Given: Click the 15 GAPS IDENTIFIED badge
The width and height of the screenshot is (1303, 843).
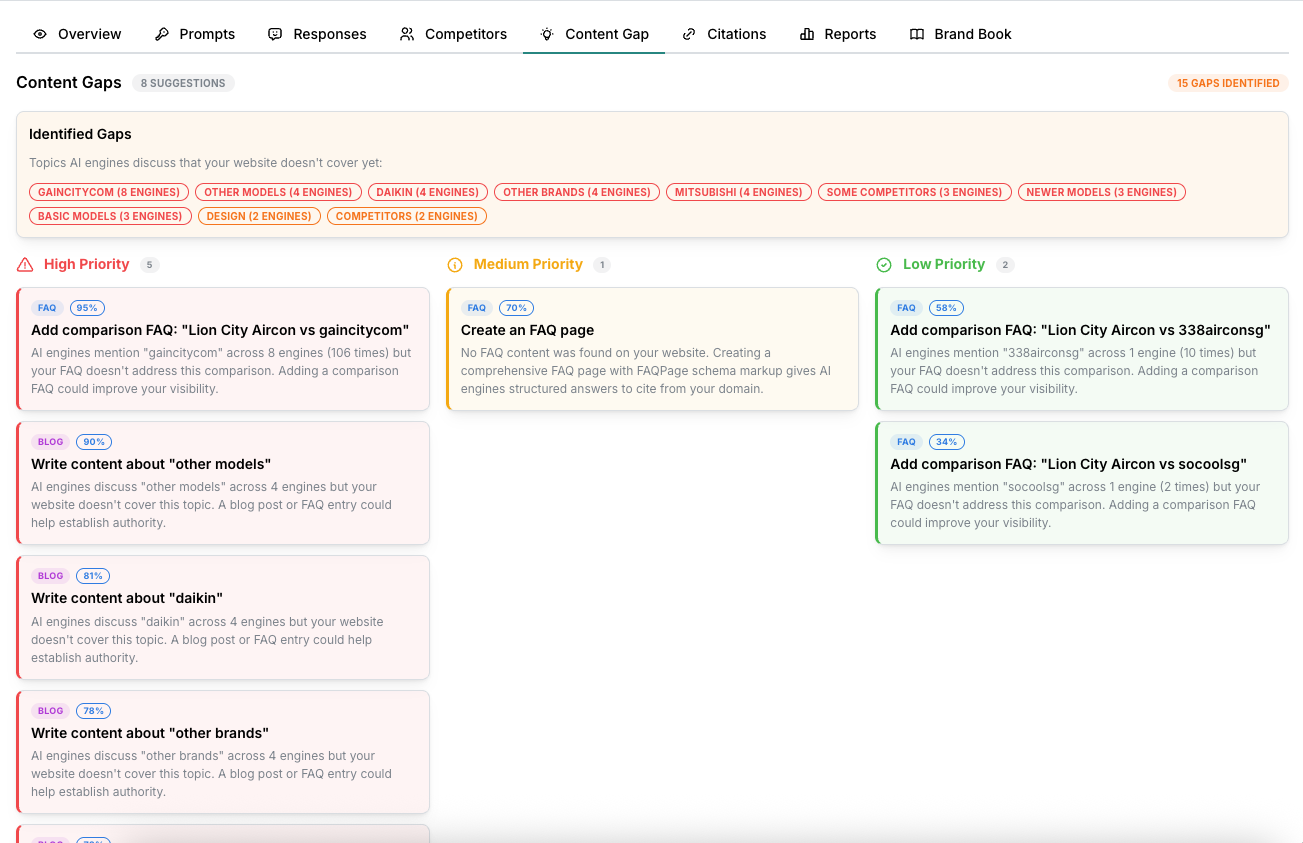Looking at the screenshot, I should pyautogui.click(x=1227, y=83).
